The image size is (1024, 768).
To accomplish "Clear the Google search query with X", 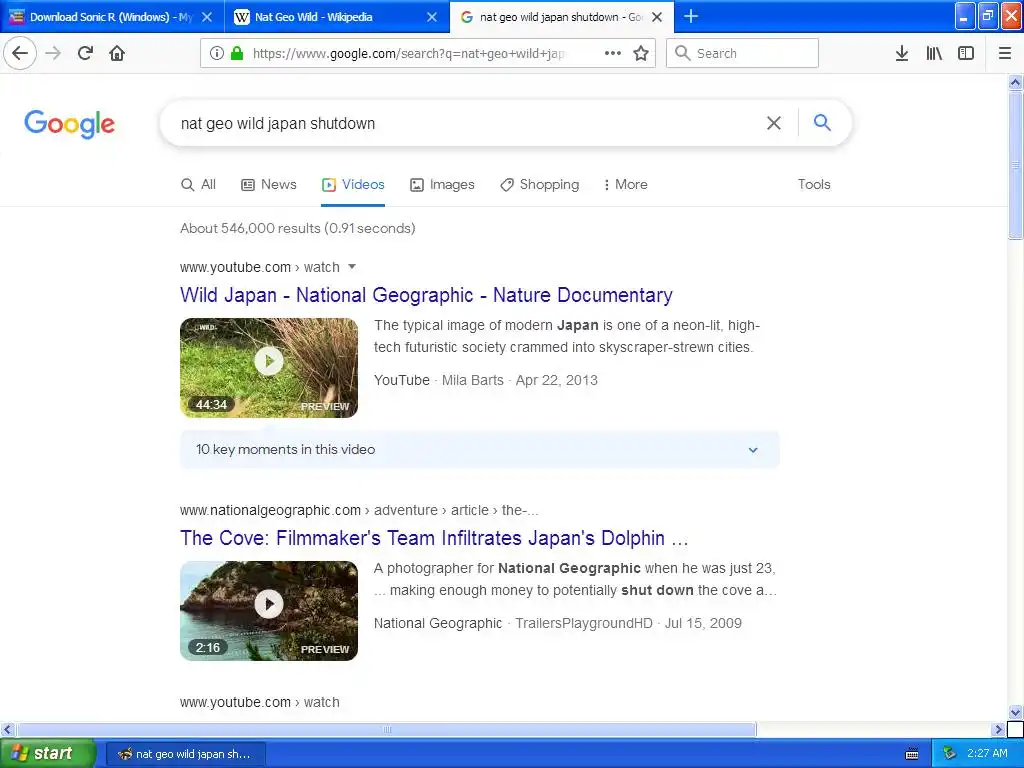I will (774, 123).
